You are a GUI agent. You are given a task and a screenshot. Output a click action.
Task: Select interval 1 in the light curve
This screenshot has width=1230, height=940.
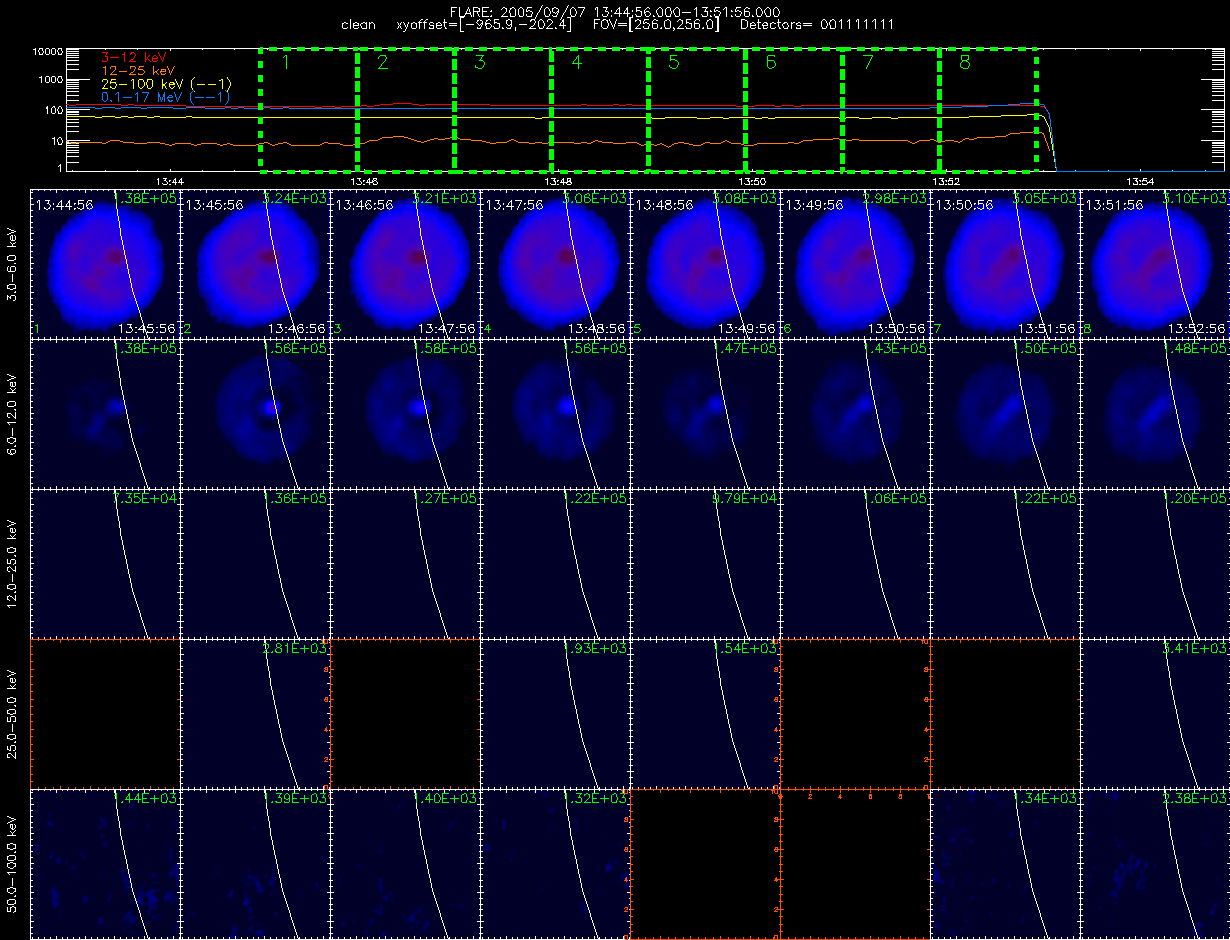(x=309, y=108)
